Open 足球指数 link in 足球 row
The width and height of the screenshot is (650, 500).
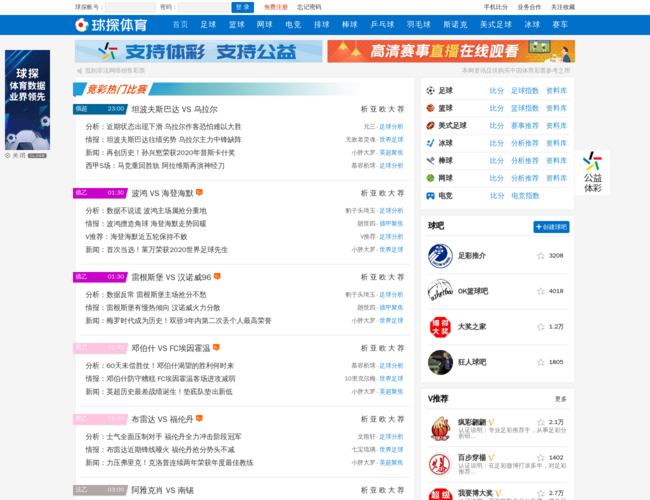[x=525, y=90]
